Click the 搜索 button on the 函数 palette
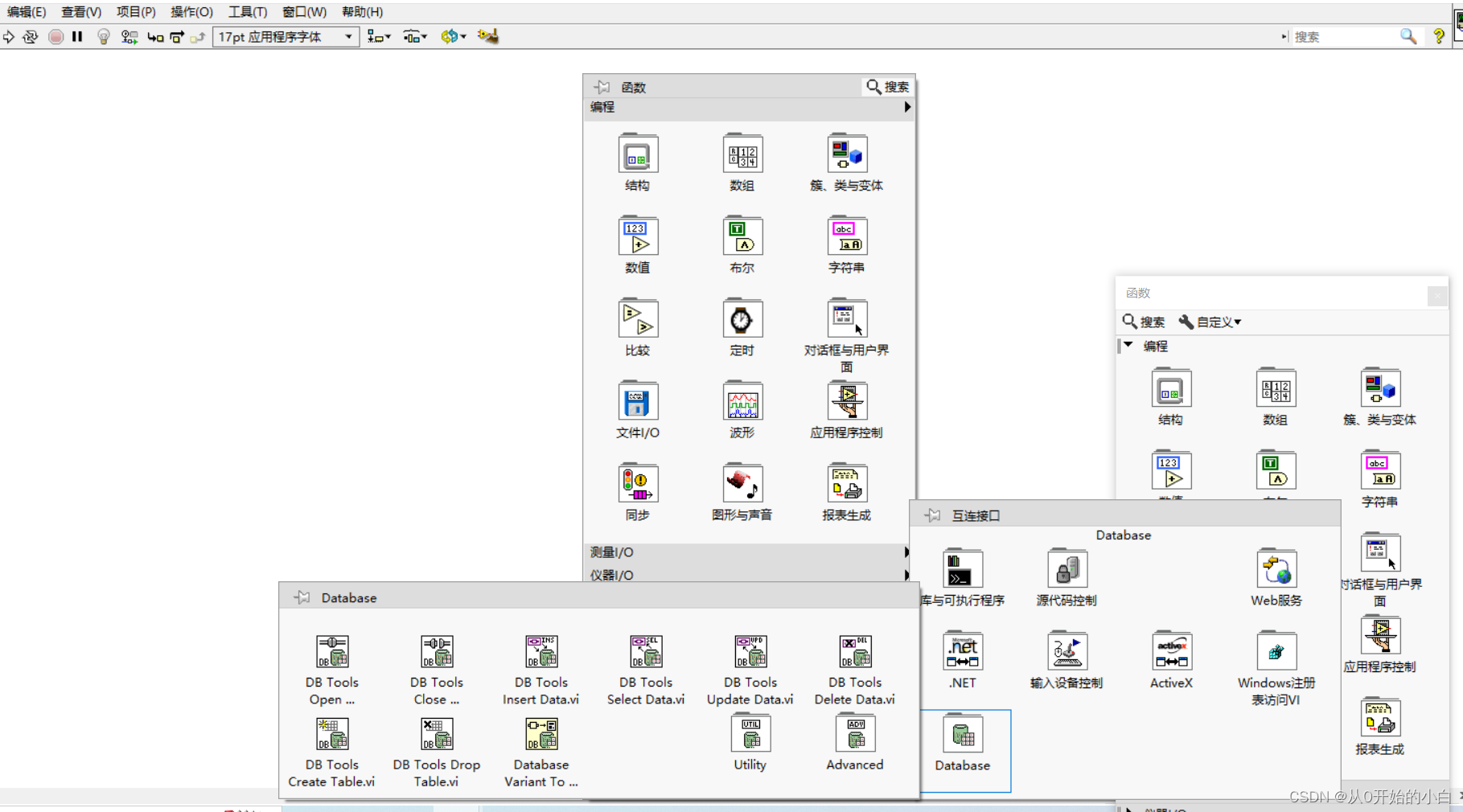This screenshot has width=1463, height=812. 887,86
